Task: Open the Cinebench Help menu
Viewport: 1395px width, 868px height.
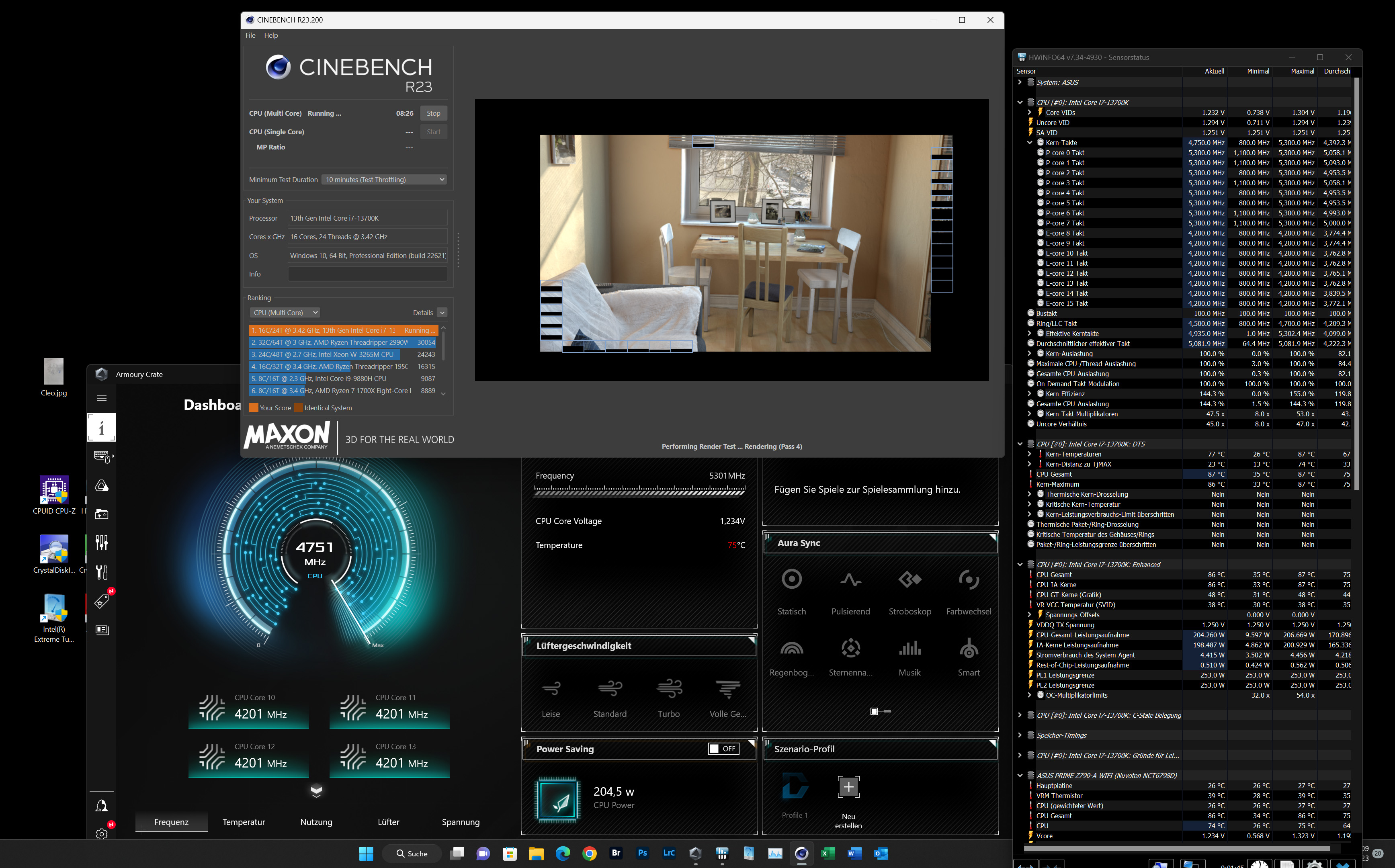Action: coord(270,36)
